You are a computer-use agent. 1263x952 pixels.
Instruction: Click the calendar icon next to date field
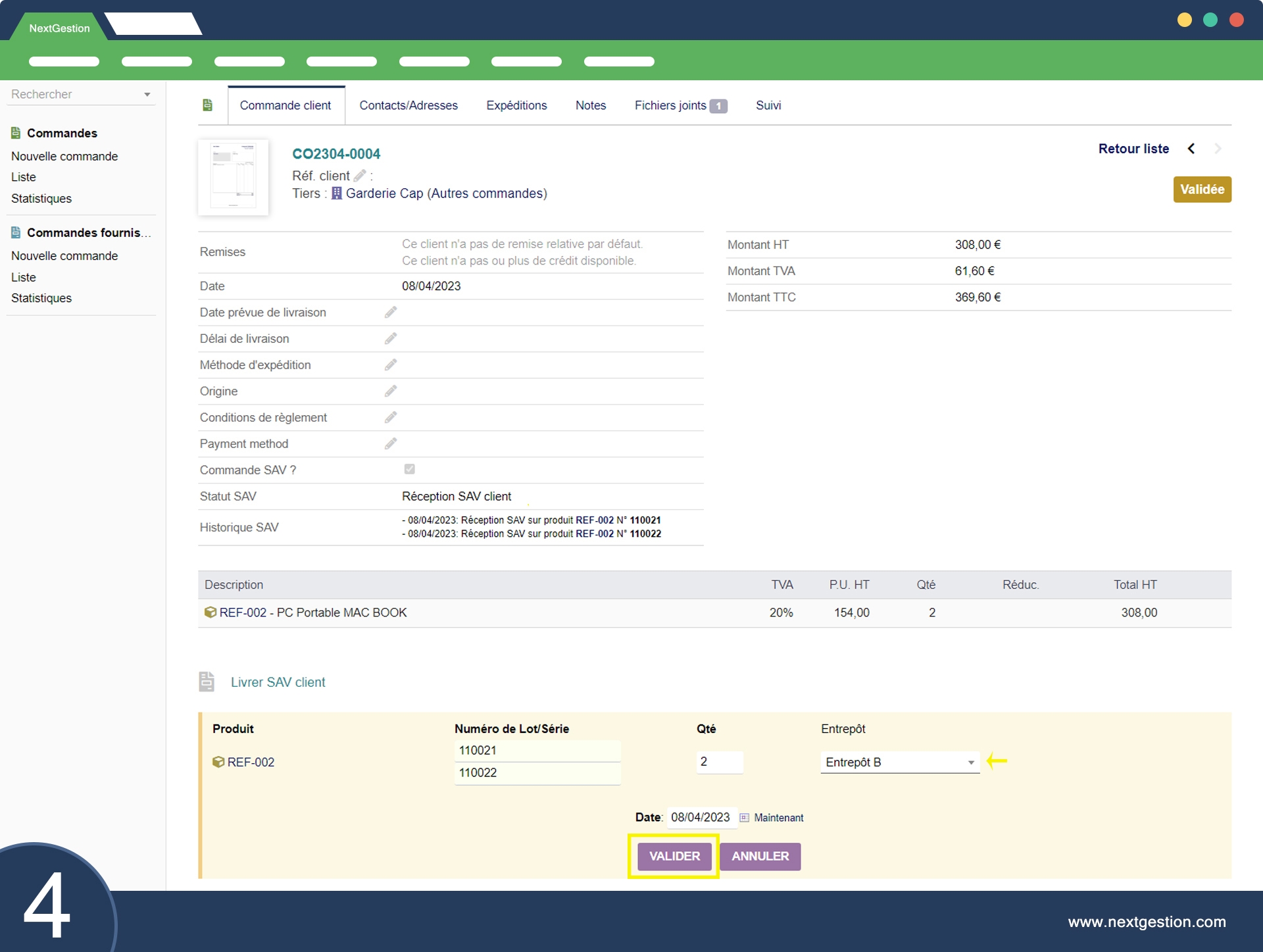click(x=744, y=818)
